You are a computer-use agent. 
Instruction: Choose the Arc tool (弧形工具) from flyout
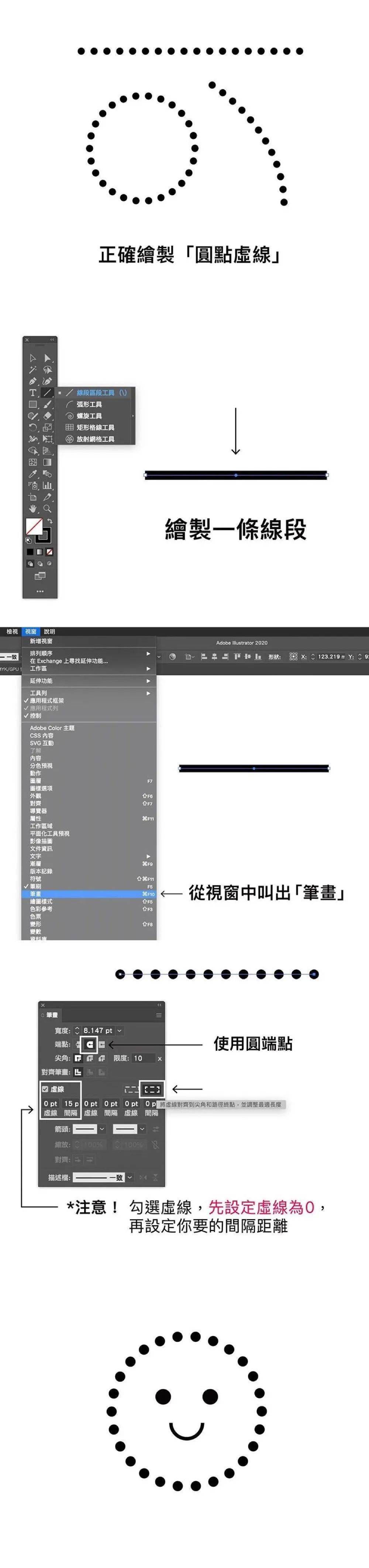tap(89, 404)
